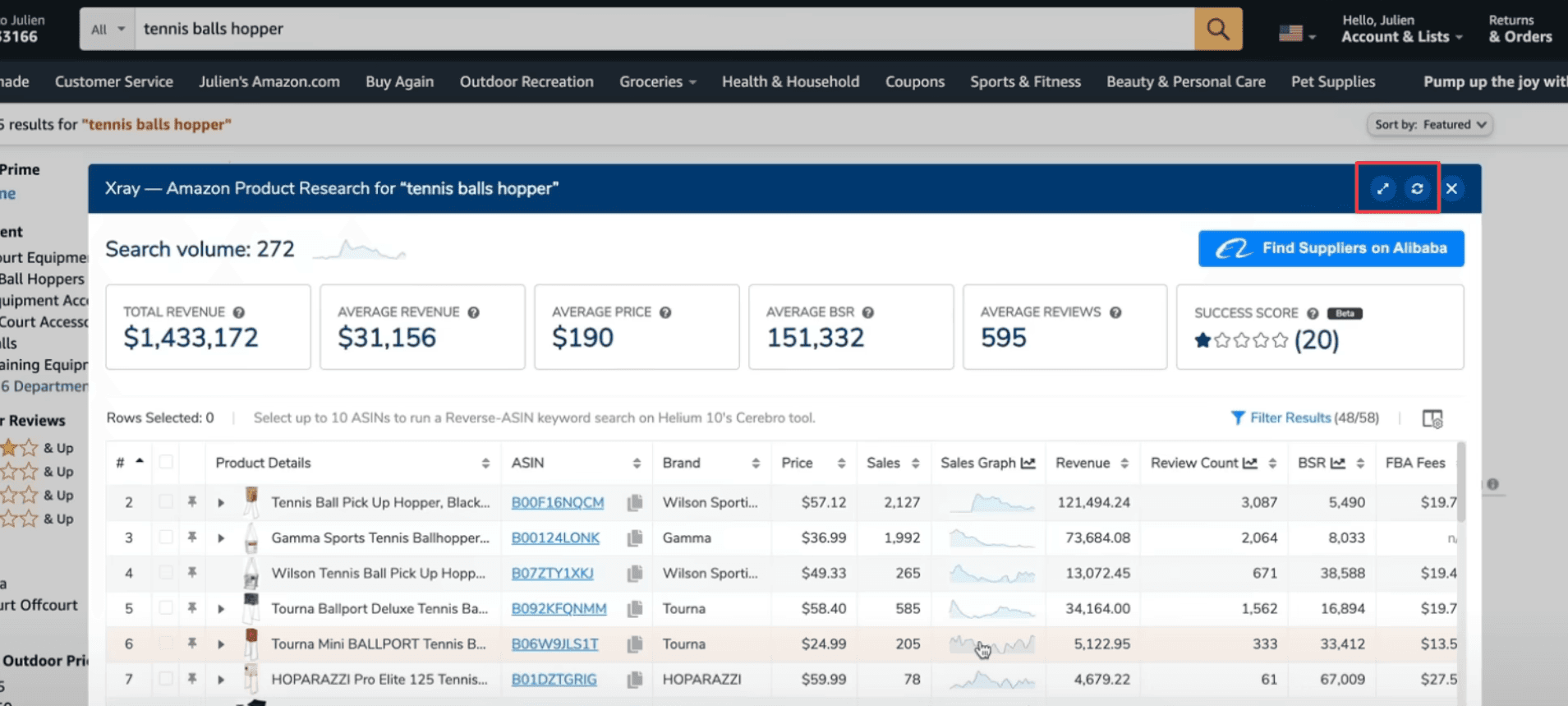Open the table column settings icon
The height and width of the screenshot is (706, 1568).
coord(1432,418)
